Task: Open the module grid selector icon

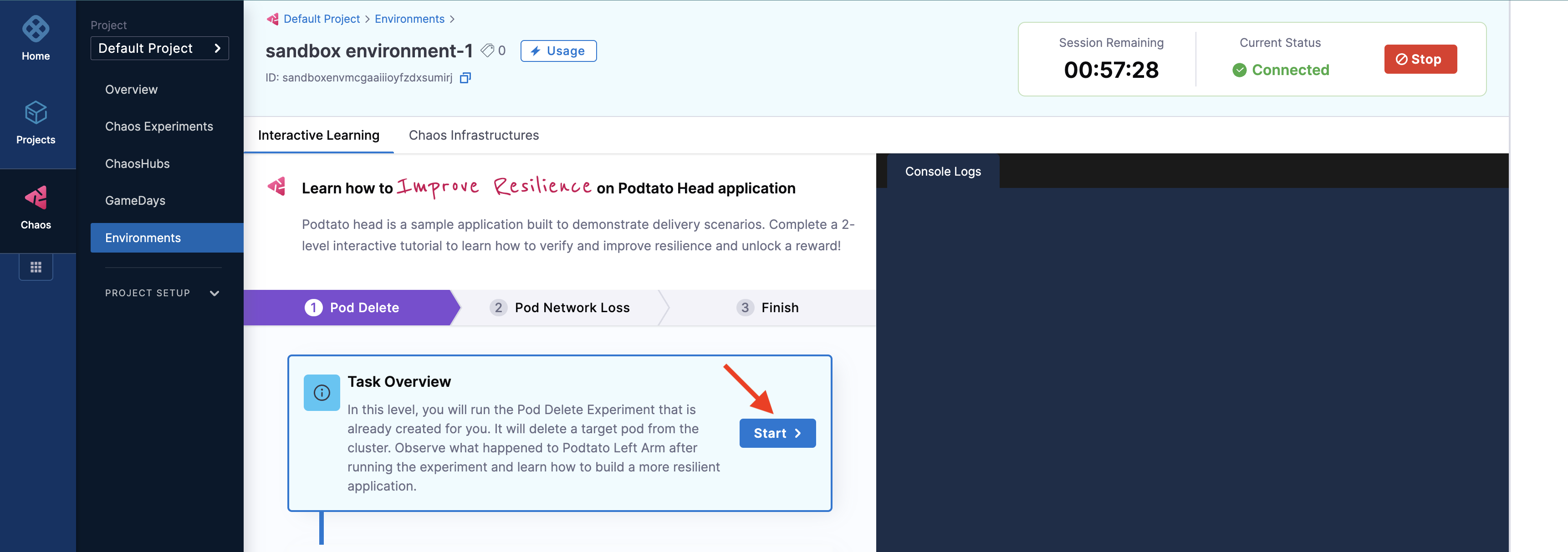Action: point(36,268)
